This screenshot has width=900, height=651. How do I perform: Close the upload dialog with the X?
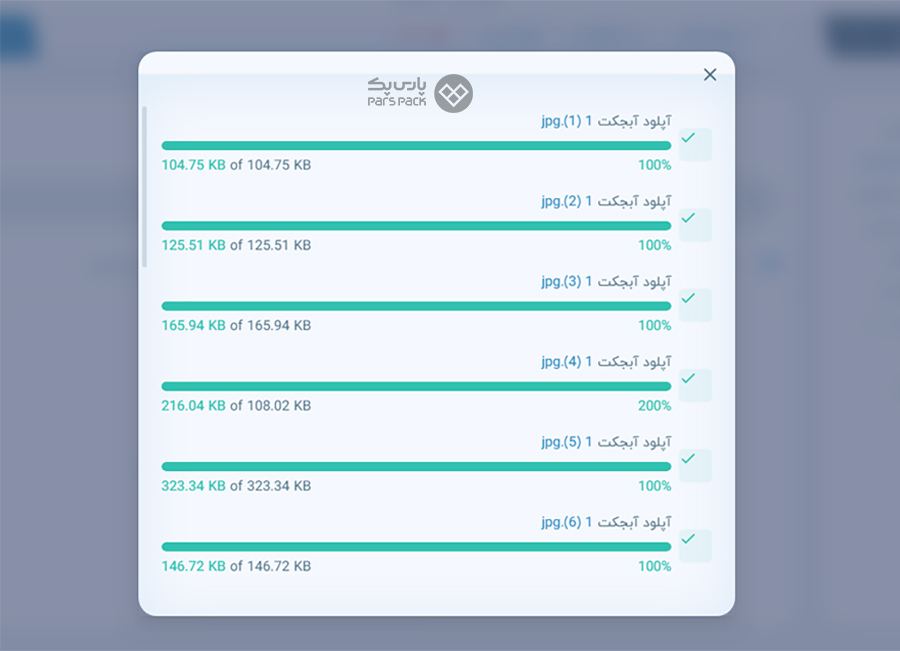709,75
